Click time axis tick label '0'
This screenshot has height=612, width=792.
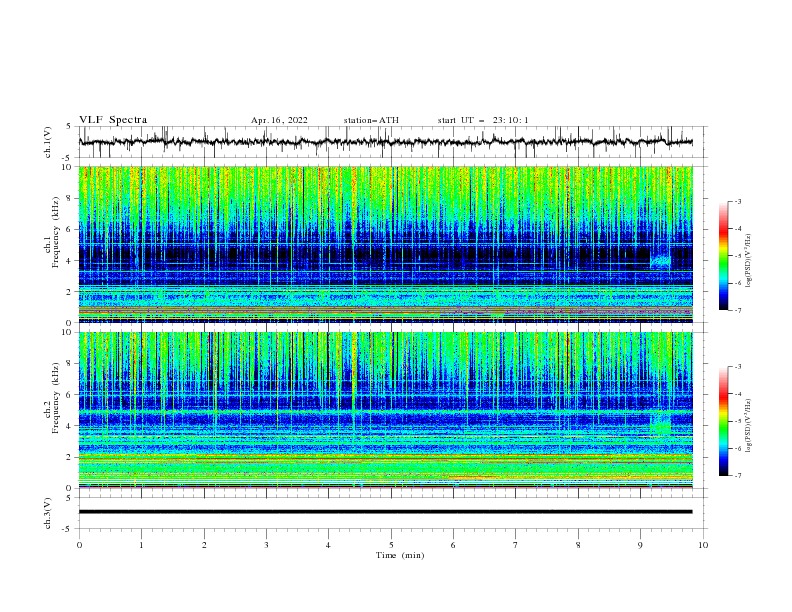[x=79, y=545]
